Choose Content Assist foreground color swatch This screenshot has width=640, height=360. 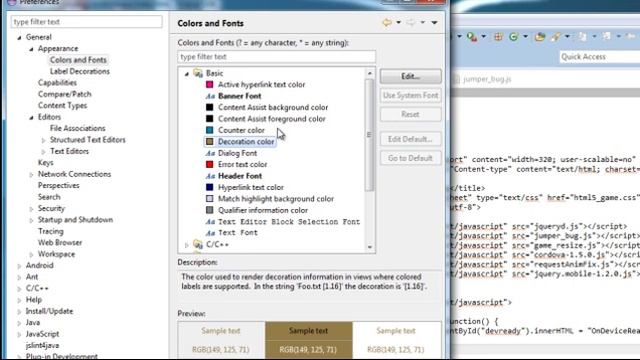pyautogui.click(x=209, y=119)
